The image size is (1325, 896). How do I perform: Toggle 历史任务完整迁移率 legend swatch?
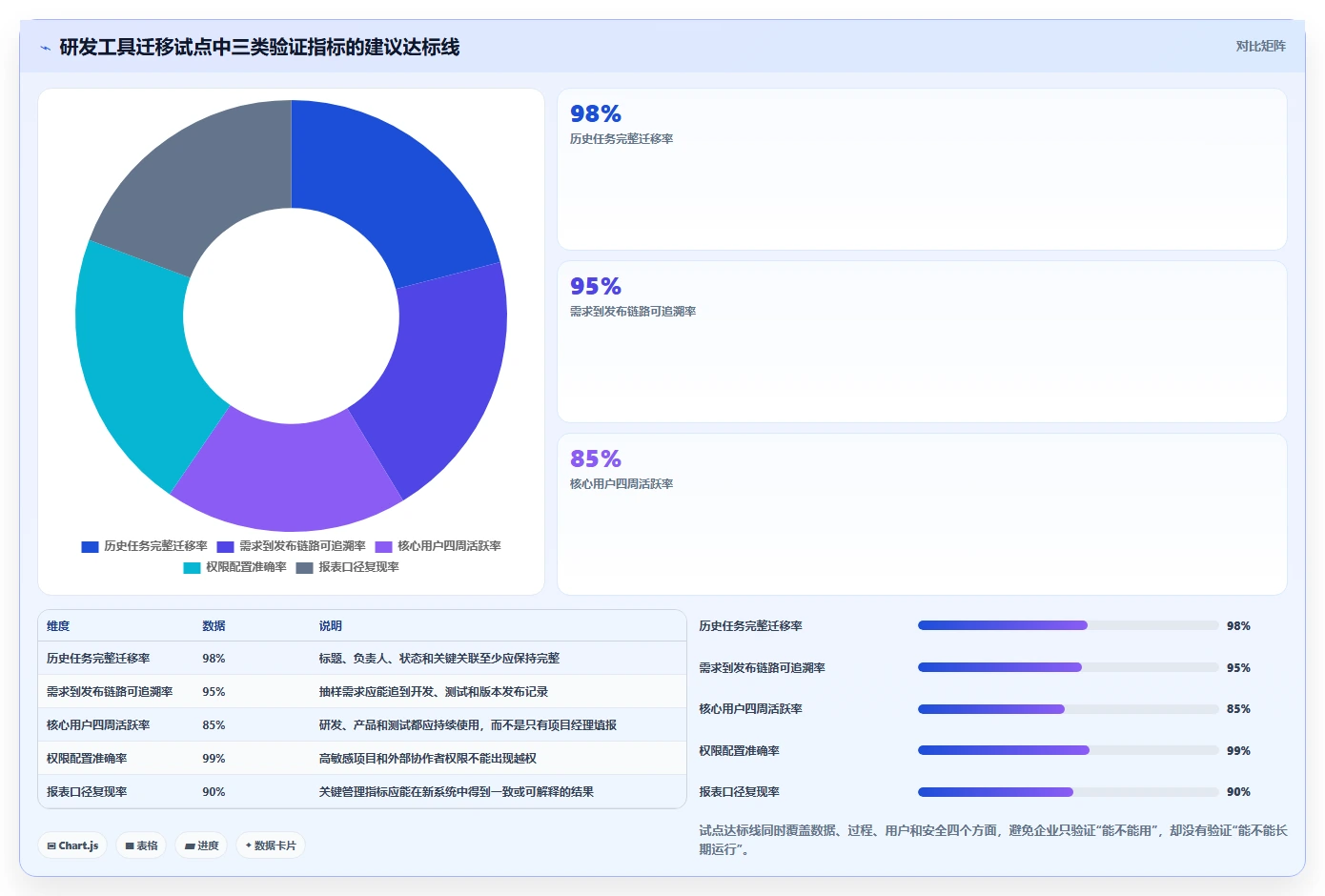click(x=90, y=547)
